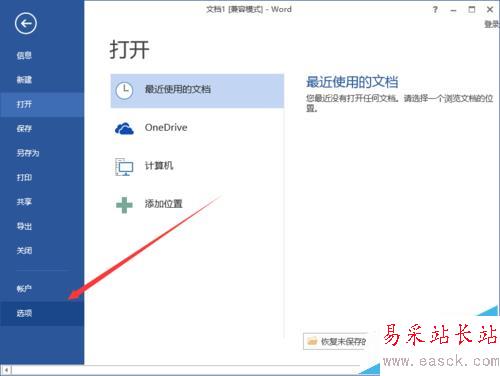500x376 pixels.
Task: Click the computer monitor icon
Action: coord(124,167)
